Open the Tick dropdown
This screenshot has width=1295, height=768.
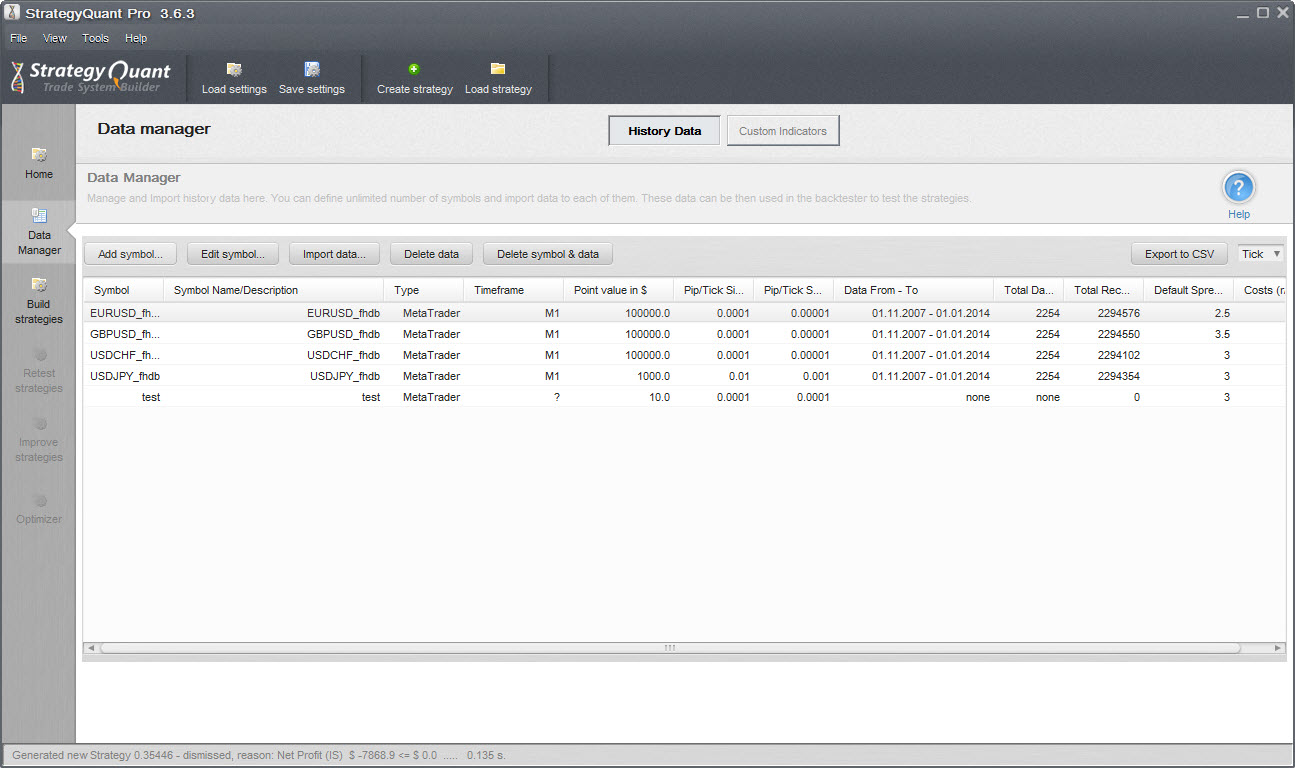pyautogui.click(x=1261, y=254)
